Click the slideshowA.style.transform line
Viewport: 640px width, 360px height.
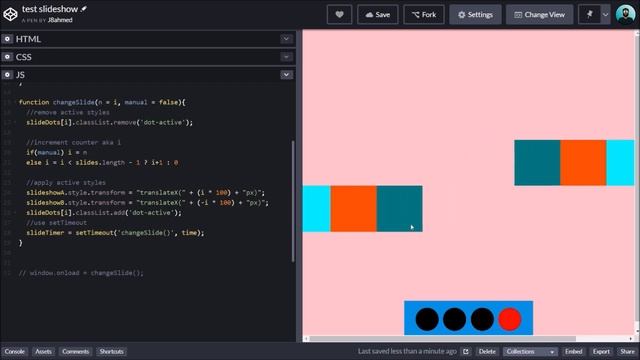[145, 193]
